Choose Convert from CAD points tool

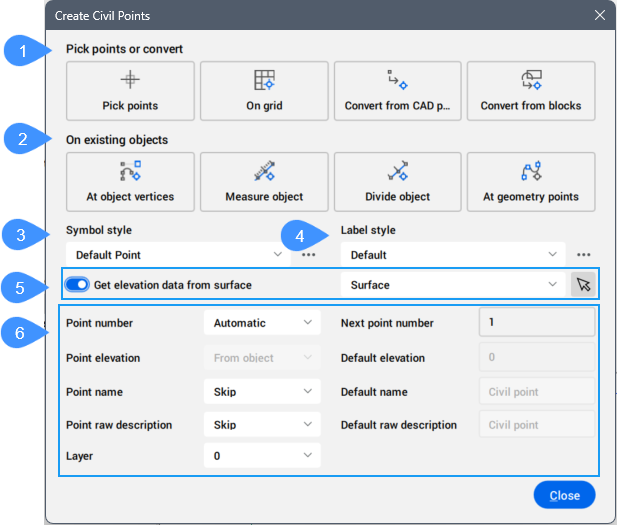(x=397, y=91)
